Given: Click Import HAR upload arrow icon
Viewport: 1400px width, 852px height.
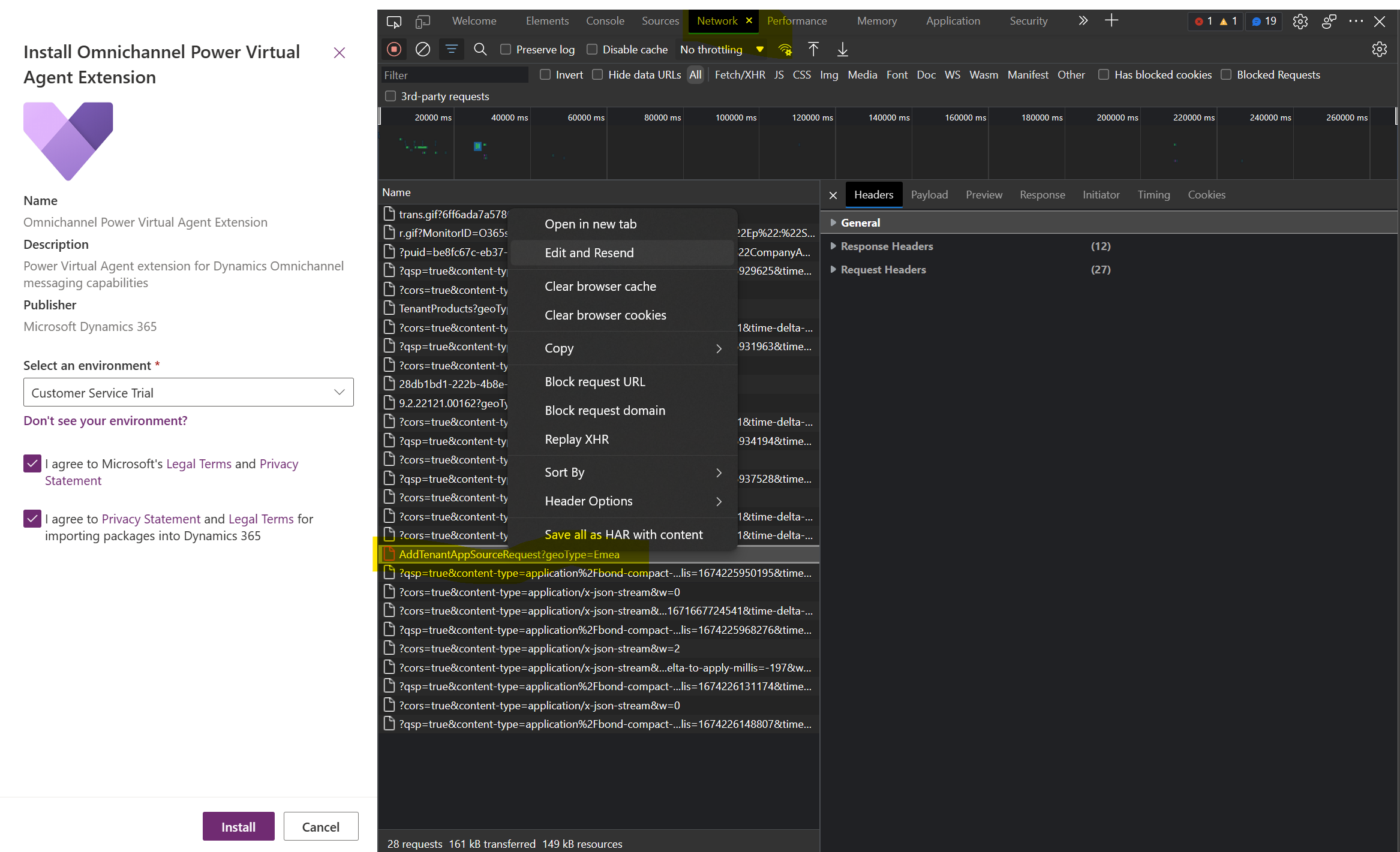Looking at the screenshot, I should [813, 49].
